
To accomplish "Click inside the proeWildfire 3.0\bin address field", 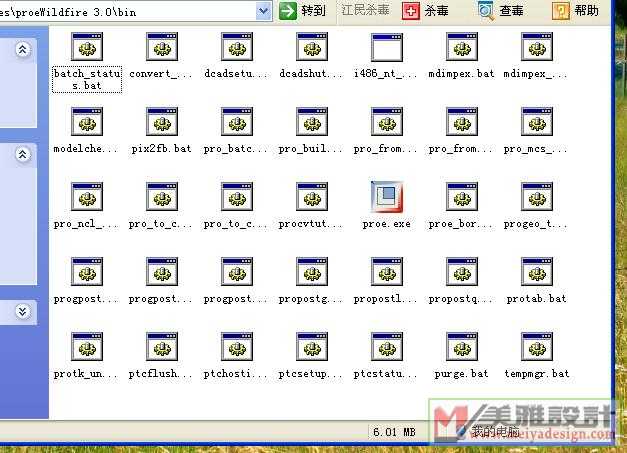I will 127,12.
